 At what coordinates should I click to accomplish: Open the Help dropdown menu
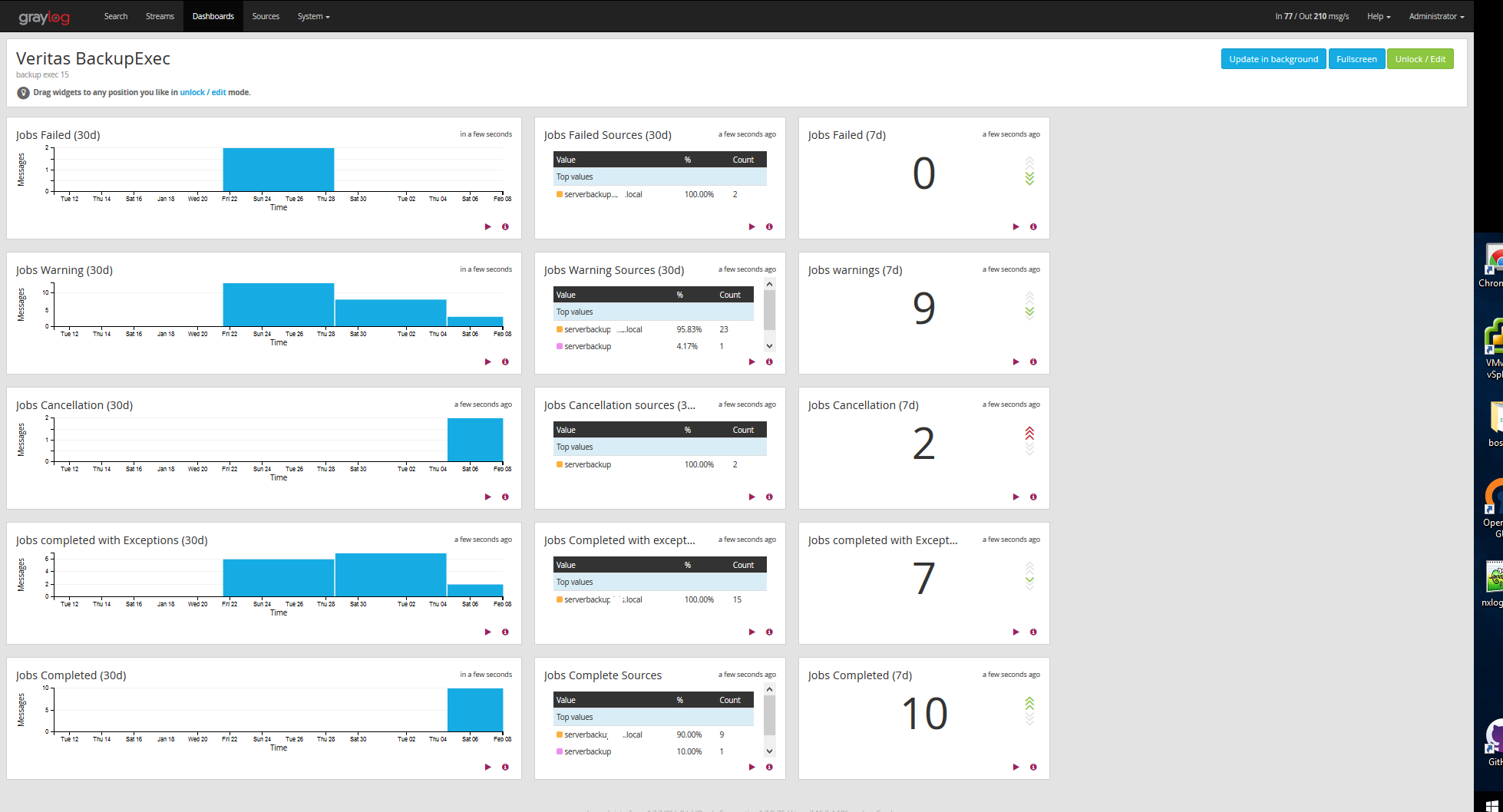click(x=1379, y=16)
